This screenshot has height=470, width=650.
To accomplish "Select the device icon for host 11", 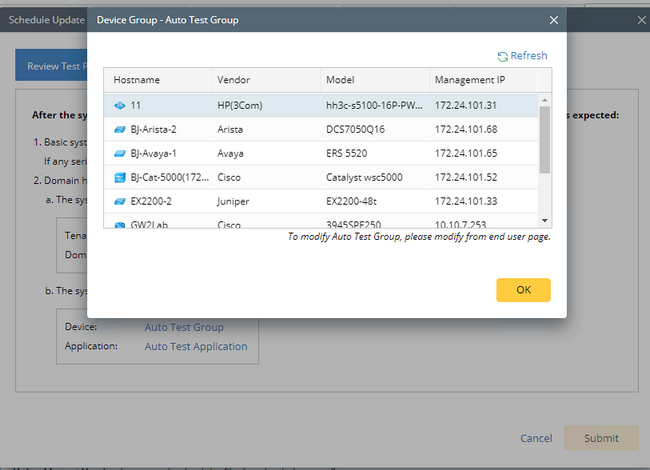I will [119, 105].
